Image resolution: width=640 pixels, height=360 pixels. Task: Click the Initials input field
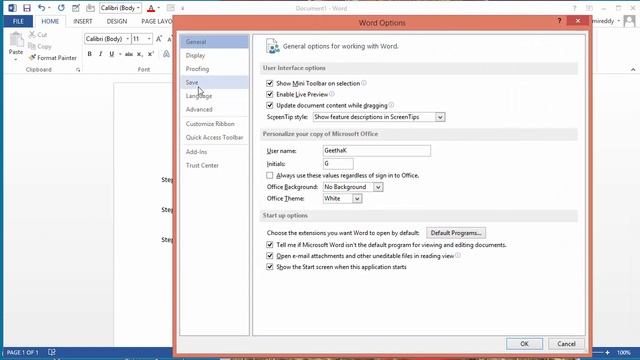(338, 164)
